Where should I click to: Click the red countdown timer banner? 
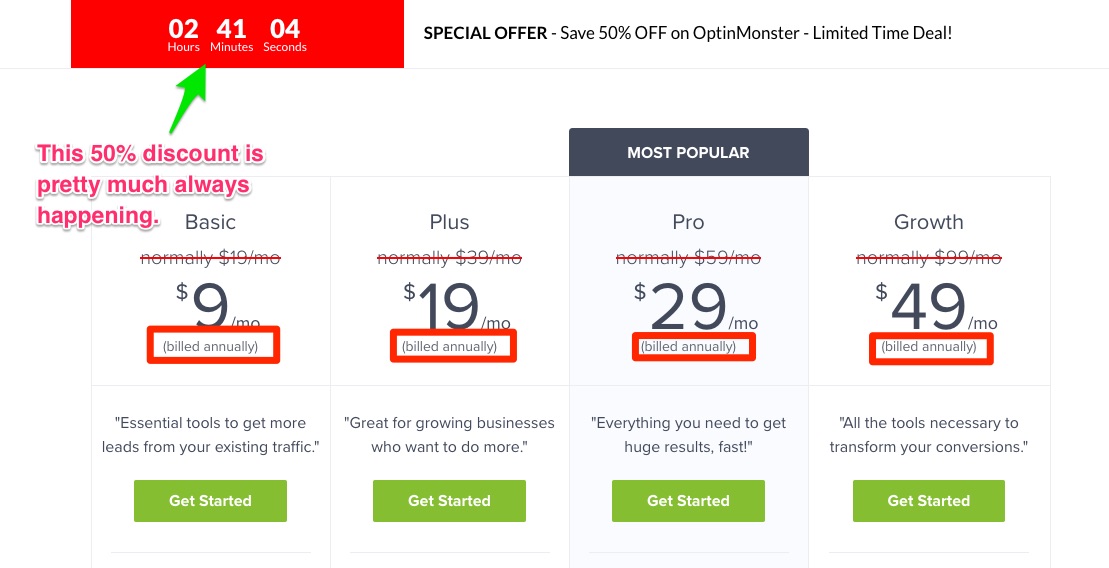(238, 34)
